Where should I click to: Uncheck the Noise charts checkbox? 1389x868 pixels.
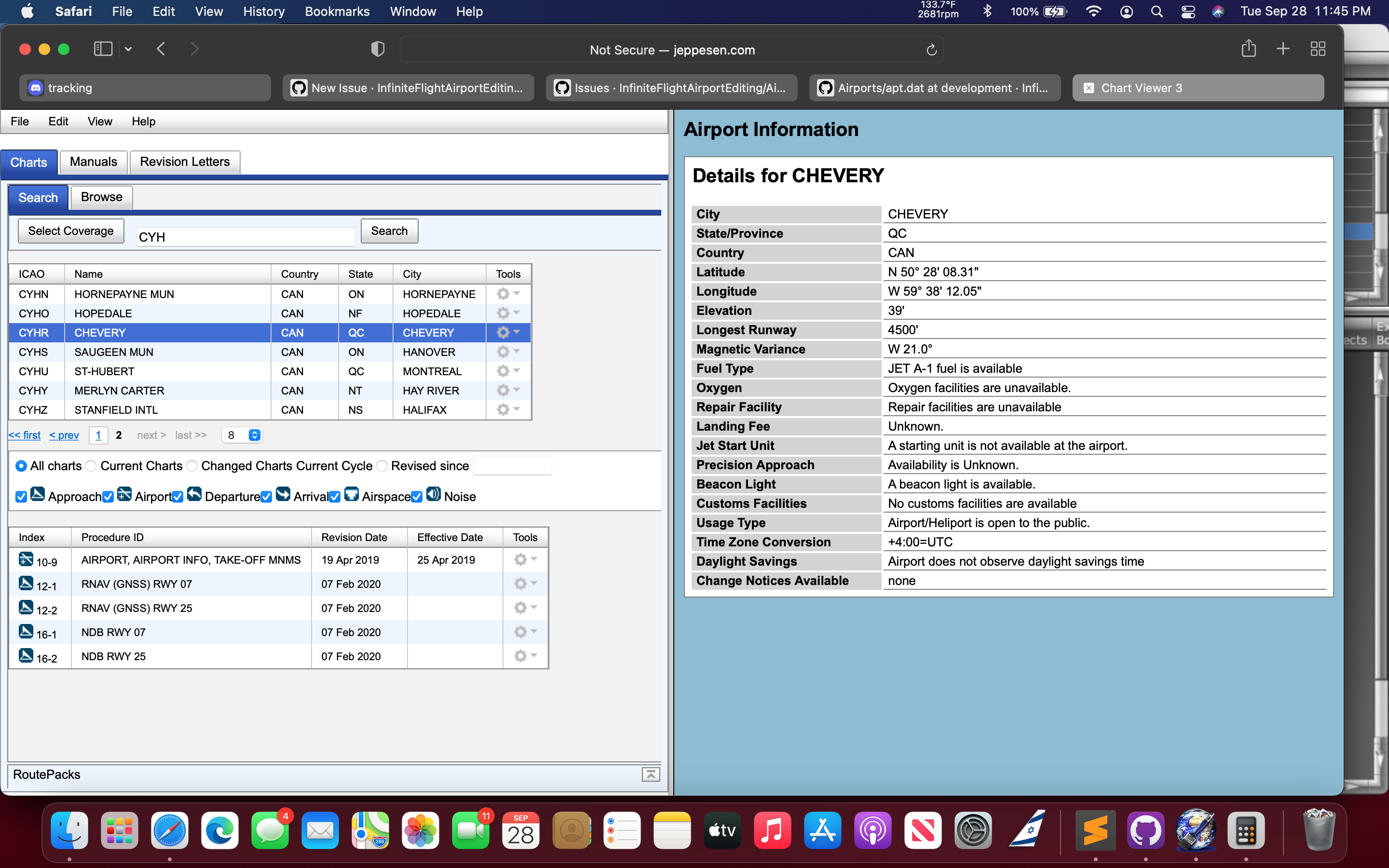pos(417,497)
